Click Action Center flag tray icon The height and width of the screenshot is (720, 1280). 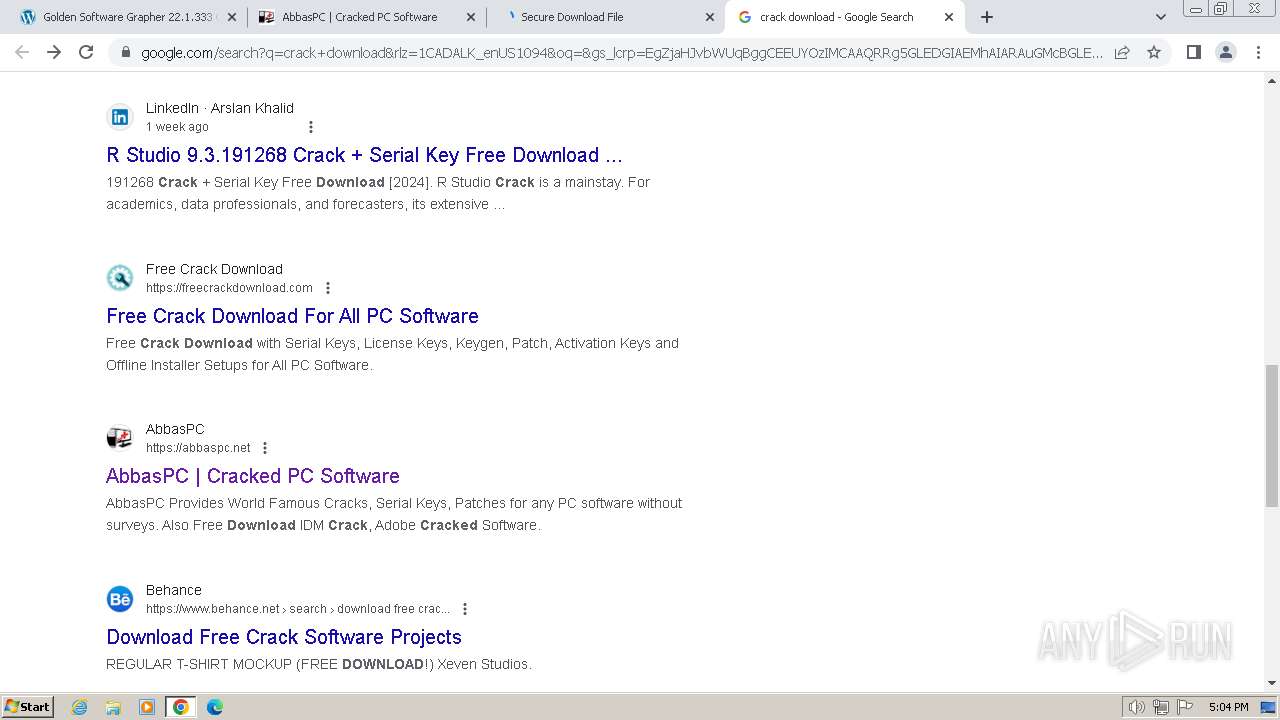[1185, 707]
